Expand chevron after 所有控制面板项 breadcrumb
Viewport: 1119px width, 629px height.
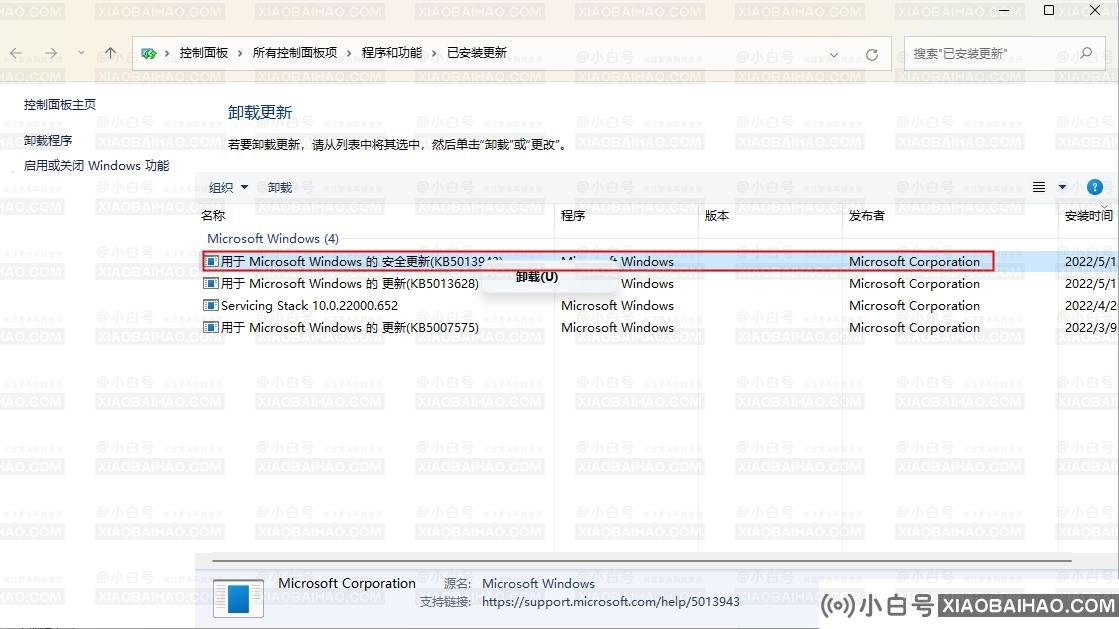[349, 54]
